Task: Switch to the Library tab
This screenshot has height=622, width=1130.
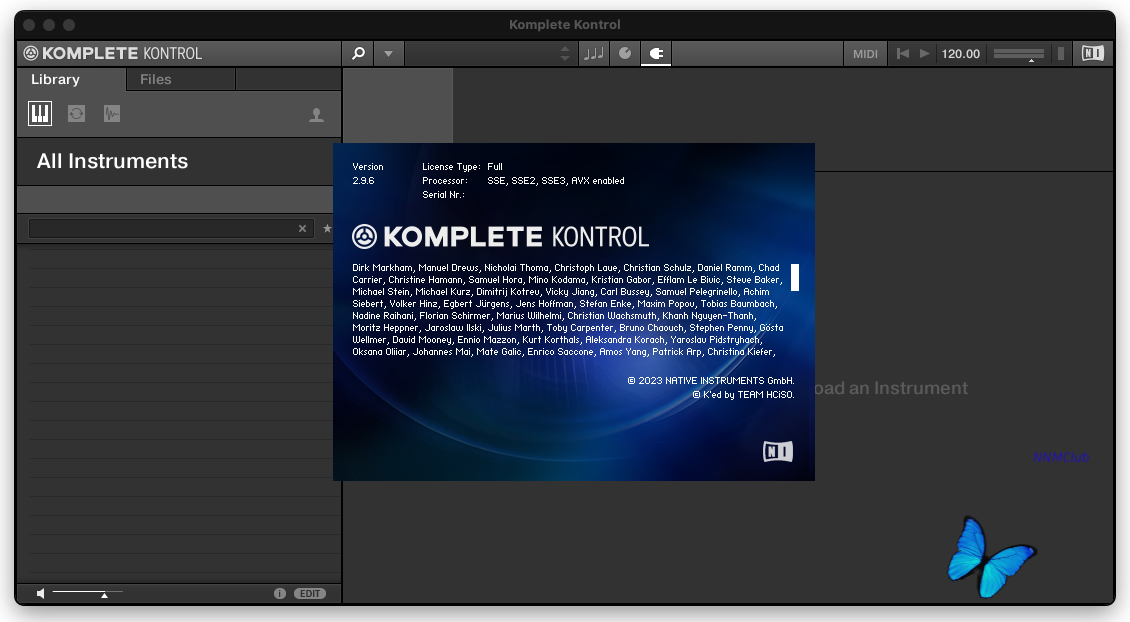Action: pos(55,79)
